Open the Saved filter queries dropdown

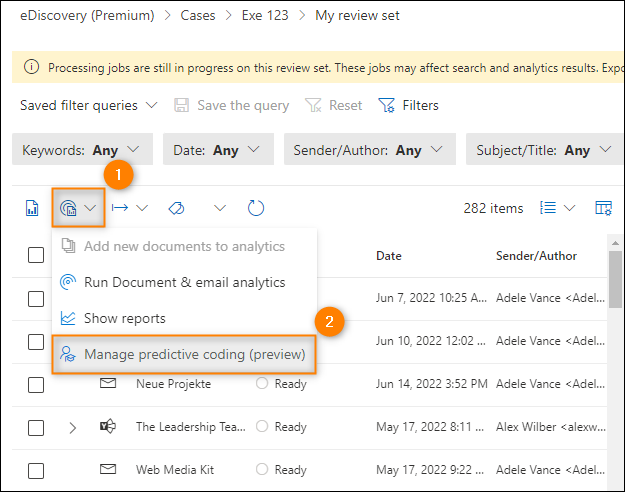coord(88,105)
